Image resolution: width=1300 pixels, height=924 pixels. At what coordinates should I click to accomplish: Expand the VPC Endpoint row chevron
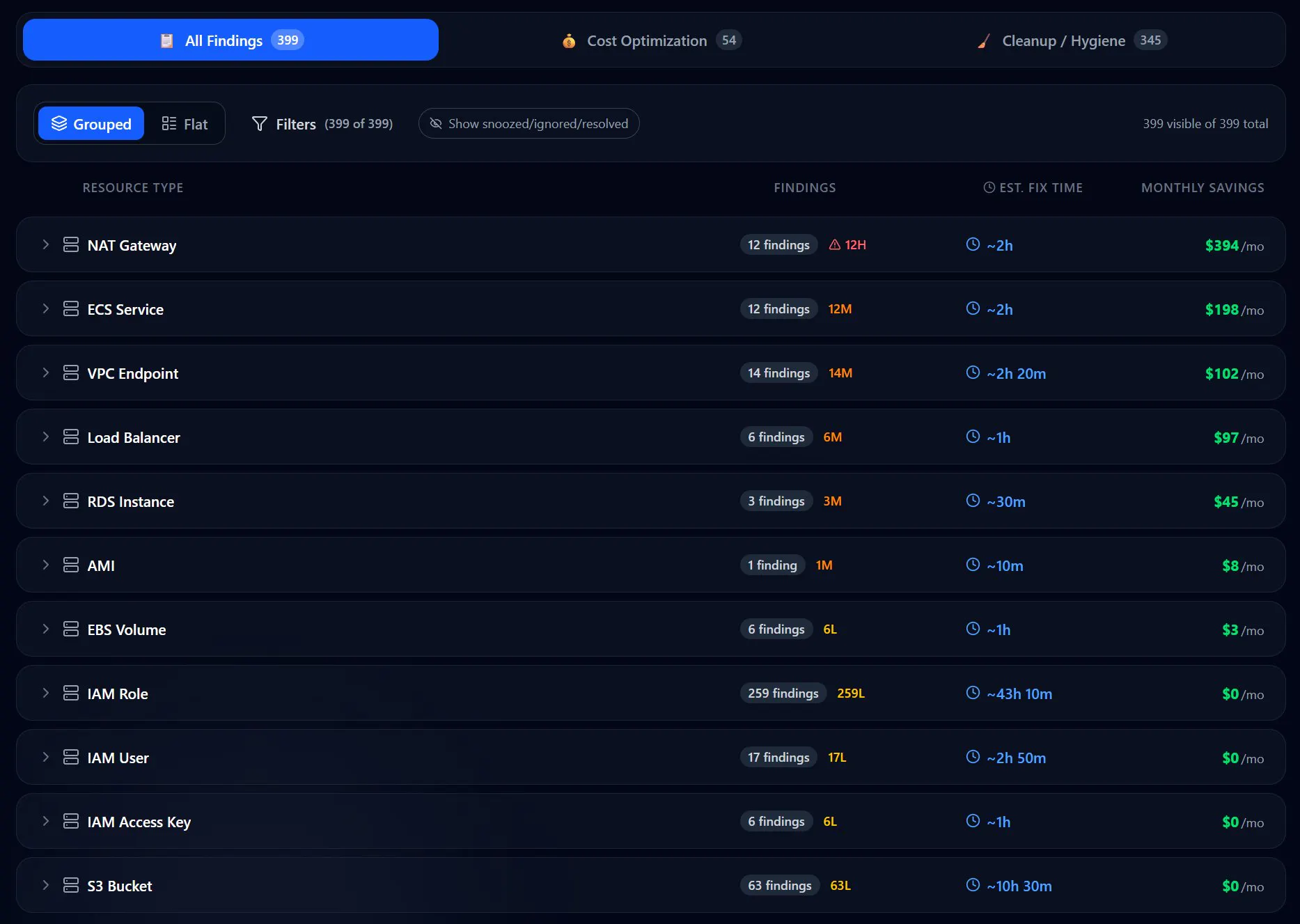46,373
